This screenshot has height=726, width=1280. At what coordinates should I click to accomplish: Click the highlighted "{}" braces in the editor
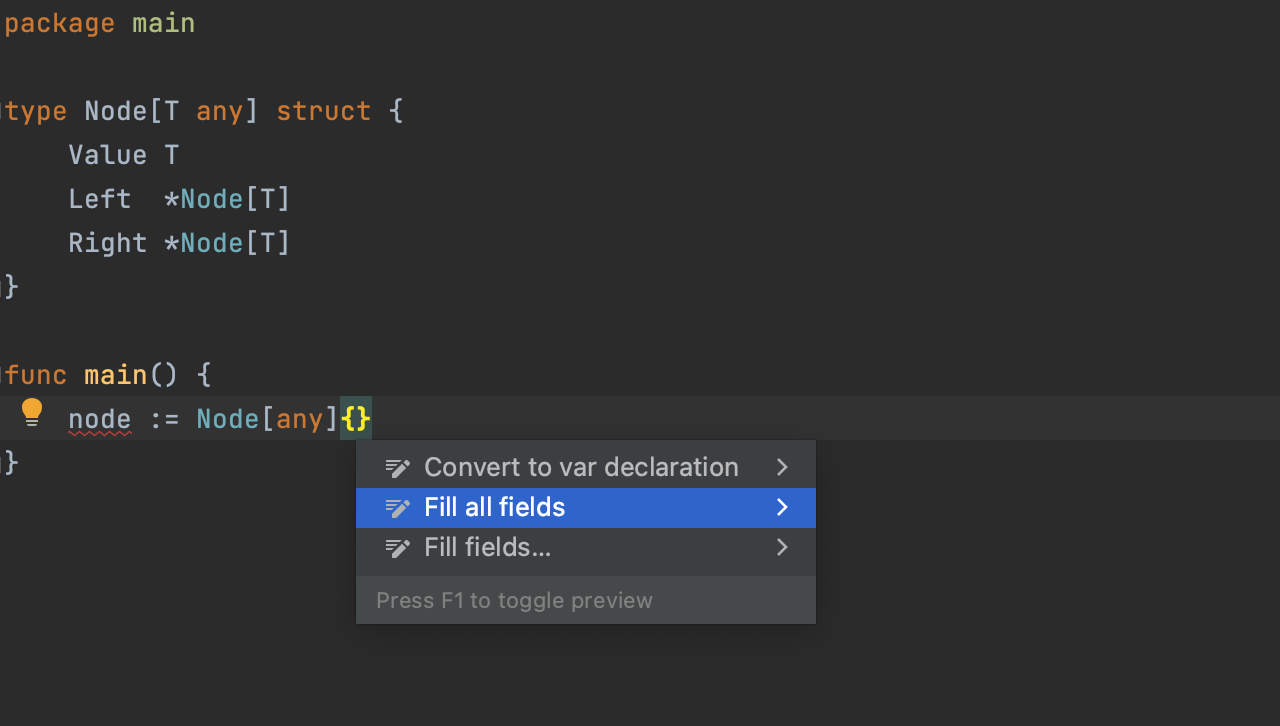(356, 418)
